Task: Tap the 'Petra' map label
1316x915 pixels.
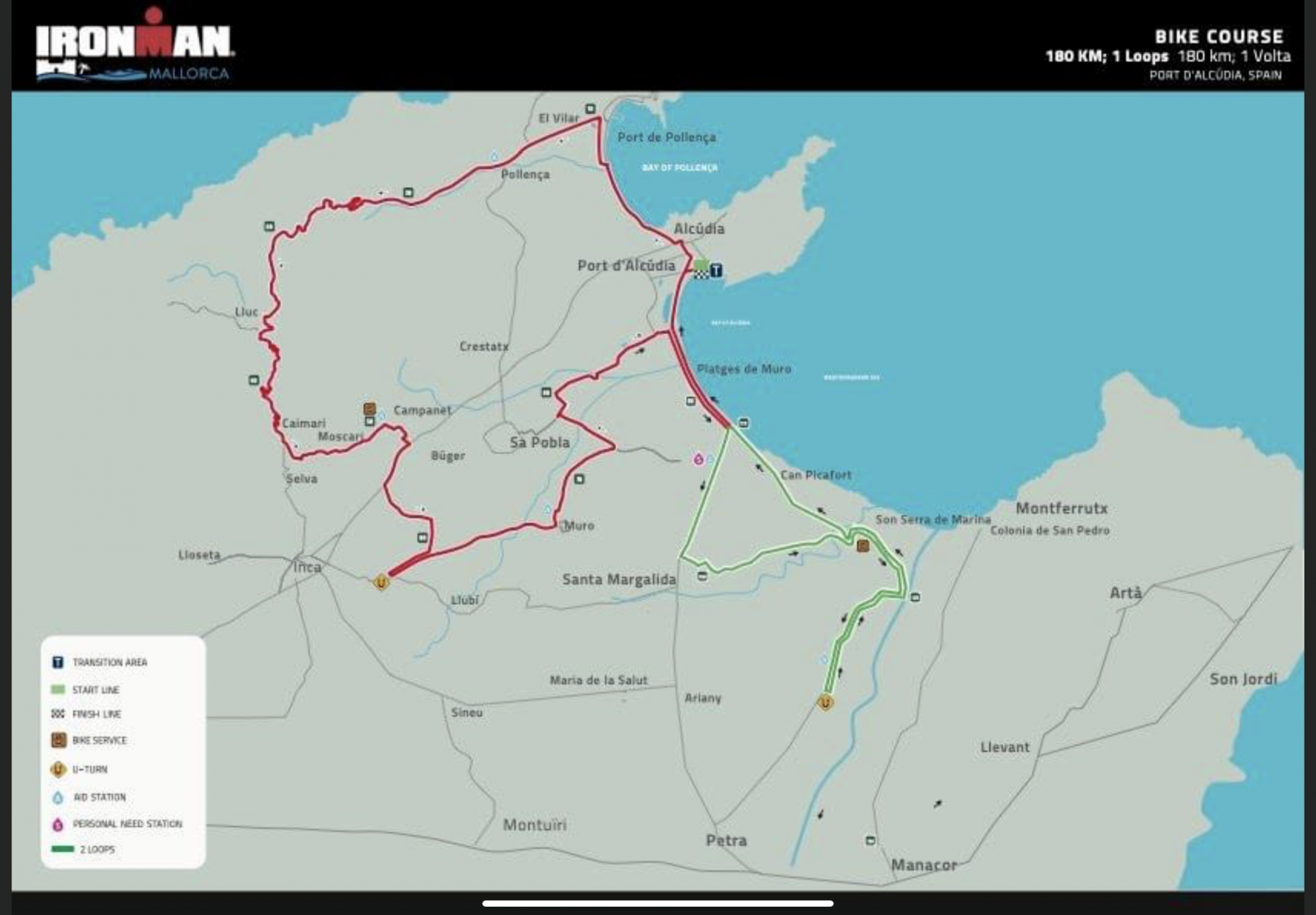Action: pos(726,840)
